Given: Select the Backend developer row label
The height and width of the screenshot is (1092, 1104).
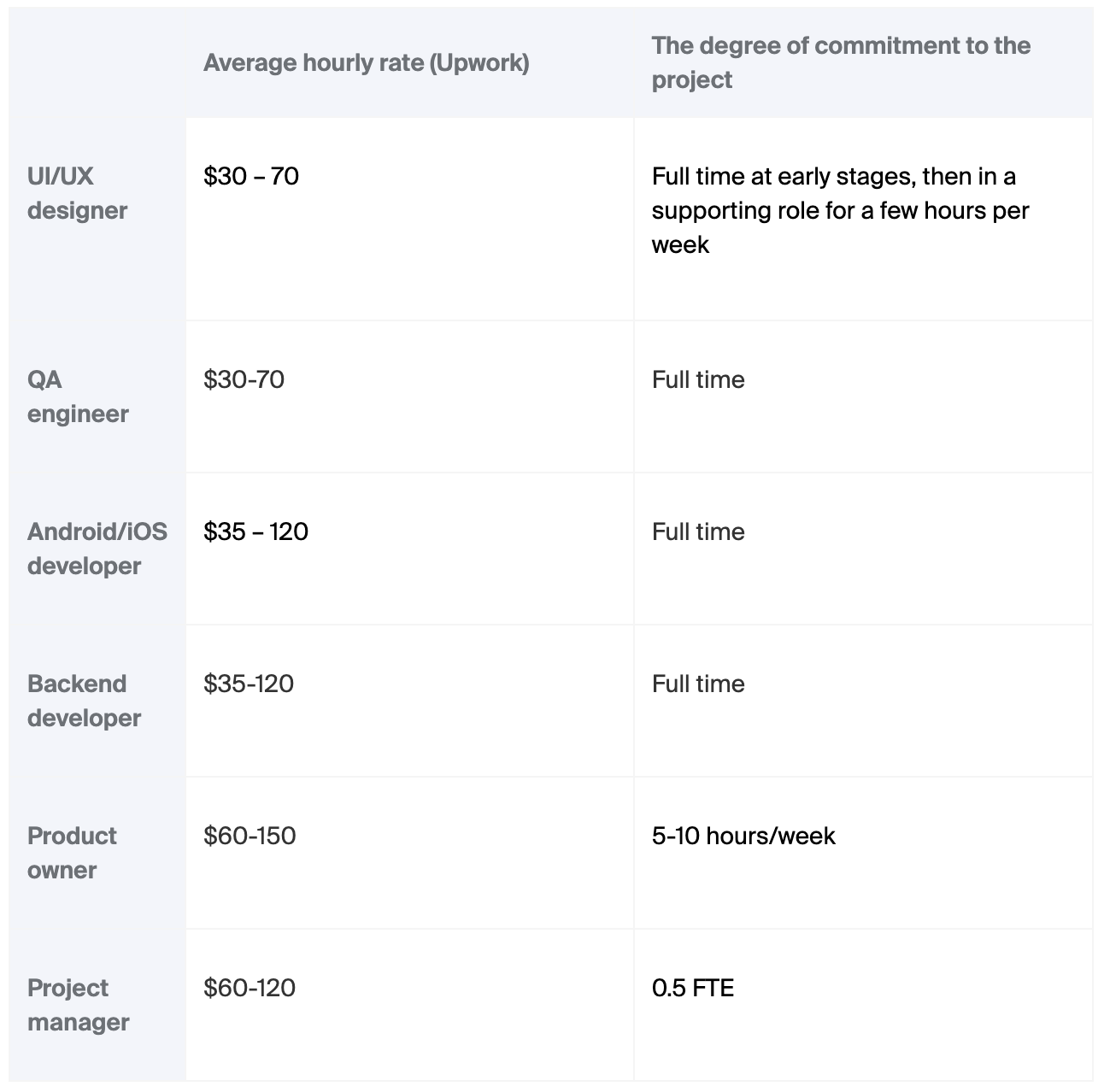Looking at the screenshot, I should (84, 701).
